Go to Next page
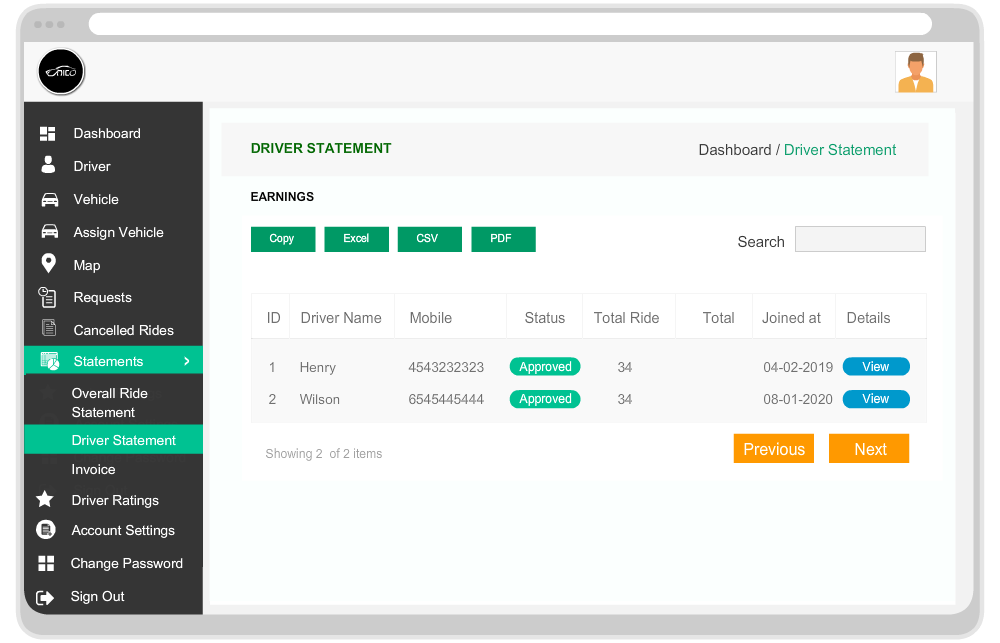Viewport: 1000px width, 643px height. 869,448
